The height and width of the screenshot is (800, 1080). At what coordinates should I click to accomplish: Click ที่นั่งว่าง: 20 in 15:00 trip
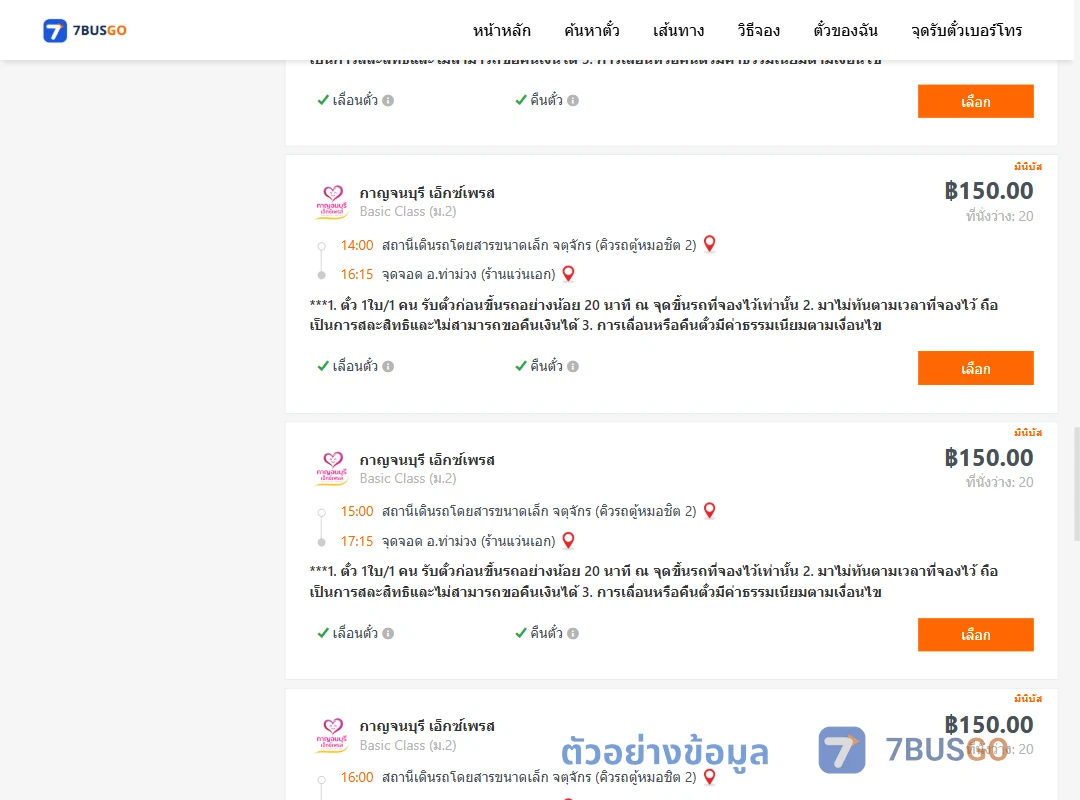pos(999,482)
